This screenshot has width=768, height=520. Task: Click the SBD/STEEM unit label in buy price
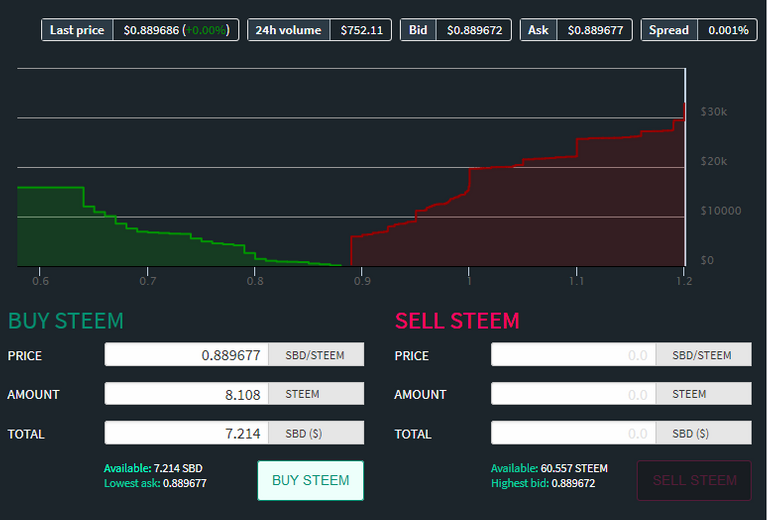tap(315, 355)
